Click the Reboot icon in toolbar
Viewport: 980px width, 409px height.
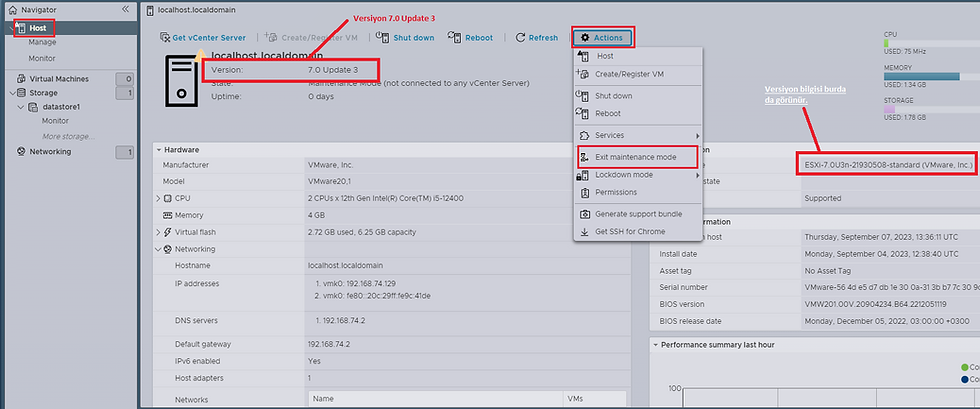[455, 37]
